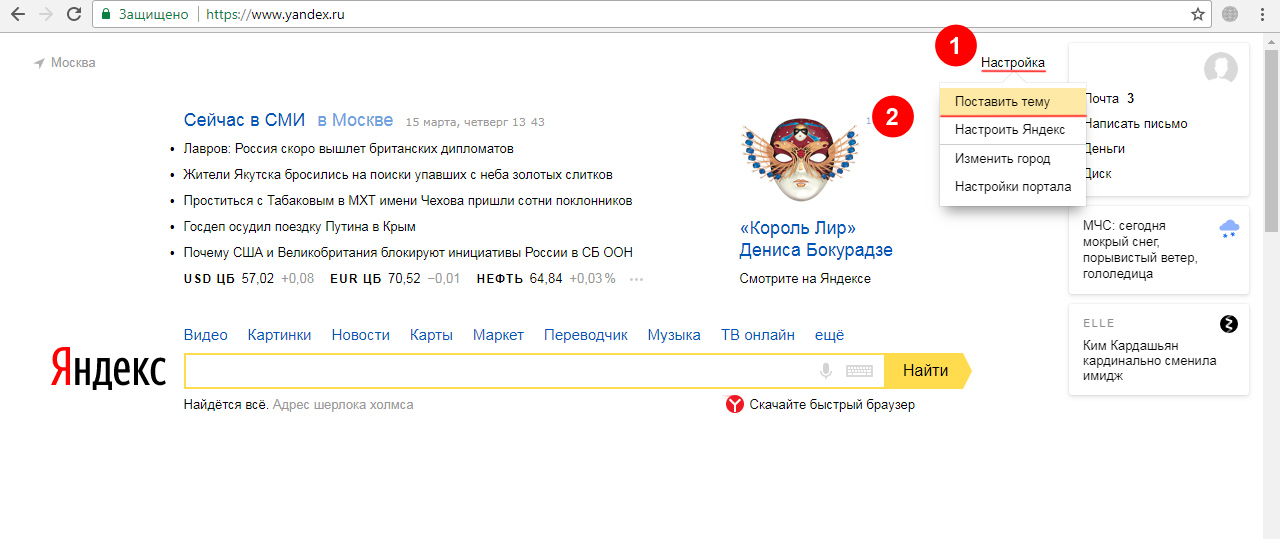Open the МЧС weather warning card
The height and width of the screenshot is (539, 1280).
(x=1159, y=250)
